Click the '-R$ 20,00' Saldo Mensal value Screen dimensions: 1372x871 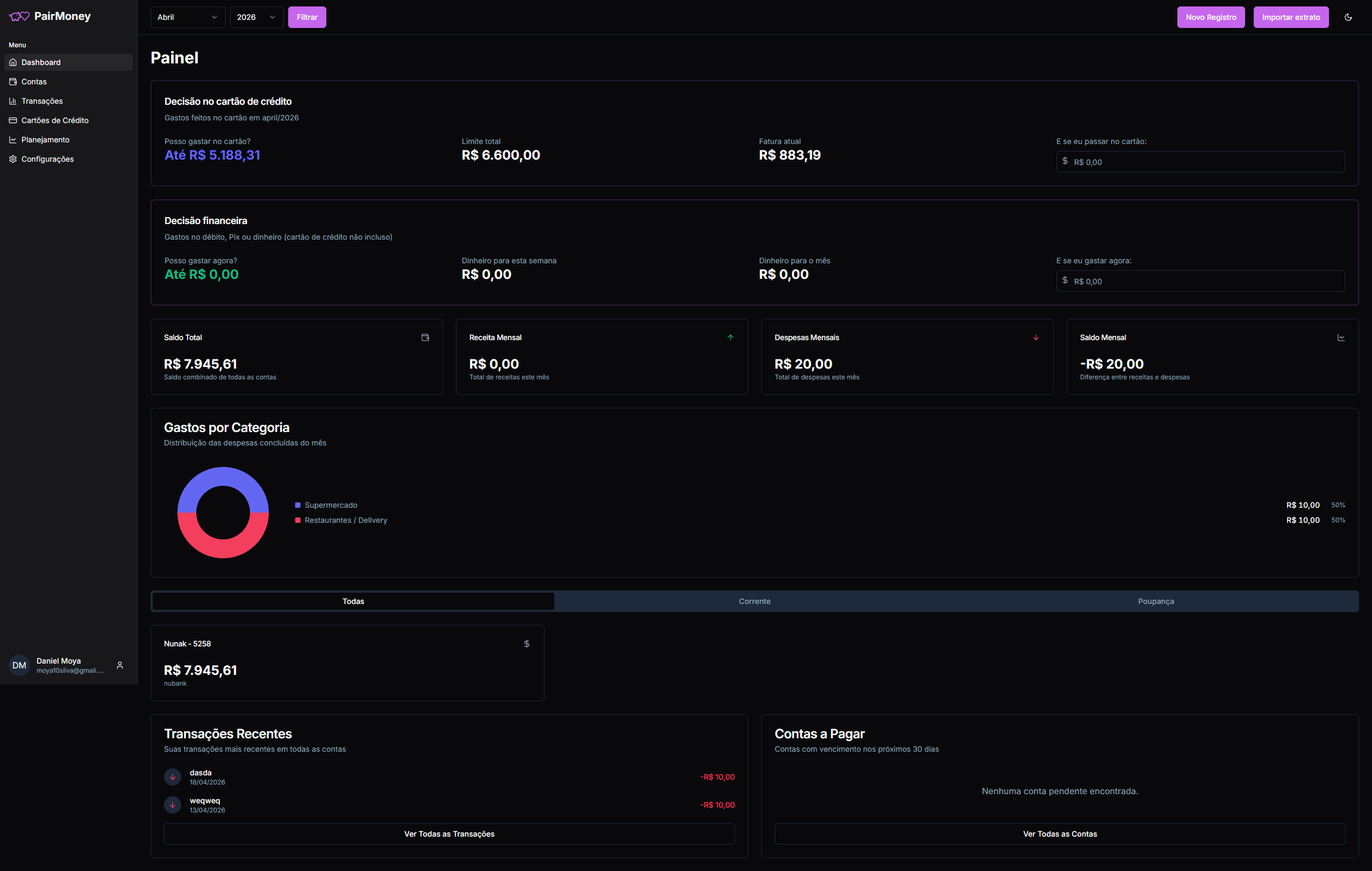[1112, 364]
